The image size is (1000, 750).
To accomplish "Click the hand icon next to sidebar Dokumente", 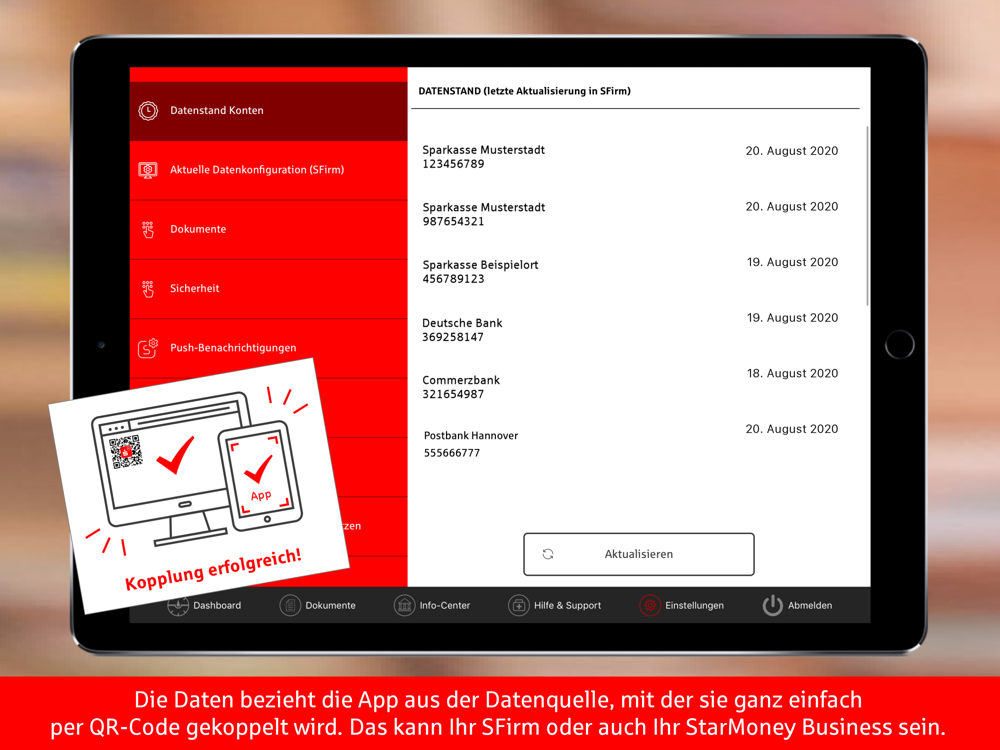I will point(148,230).
